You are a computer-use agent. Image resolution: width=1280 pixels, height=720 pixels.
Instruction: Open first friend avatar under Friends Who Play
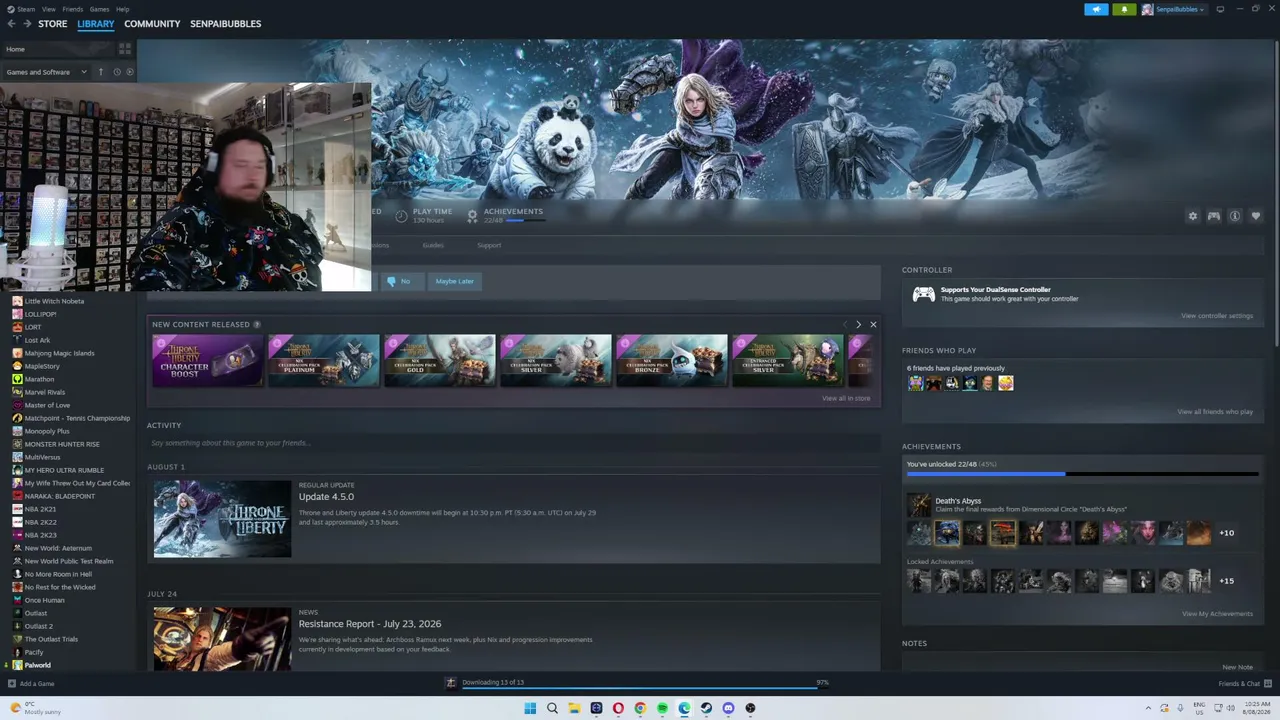[915, 383]
